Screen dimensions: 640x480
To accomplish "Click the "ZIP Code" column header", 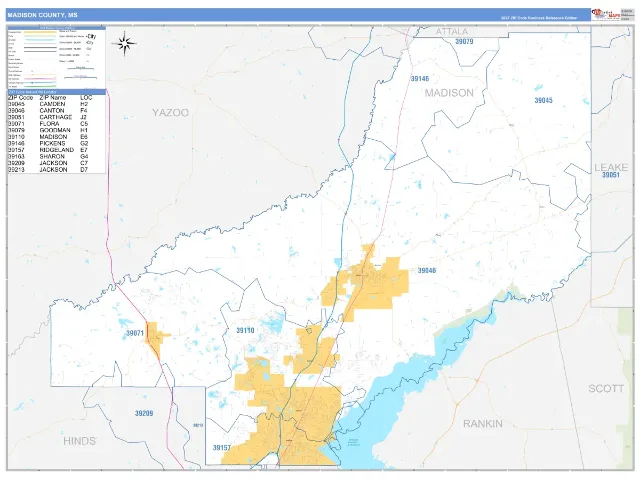I will pos(20,98).
